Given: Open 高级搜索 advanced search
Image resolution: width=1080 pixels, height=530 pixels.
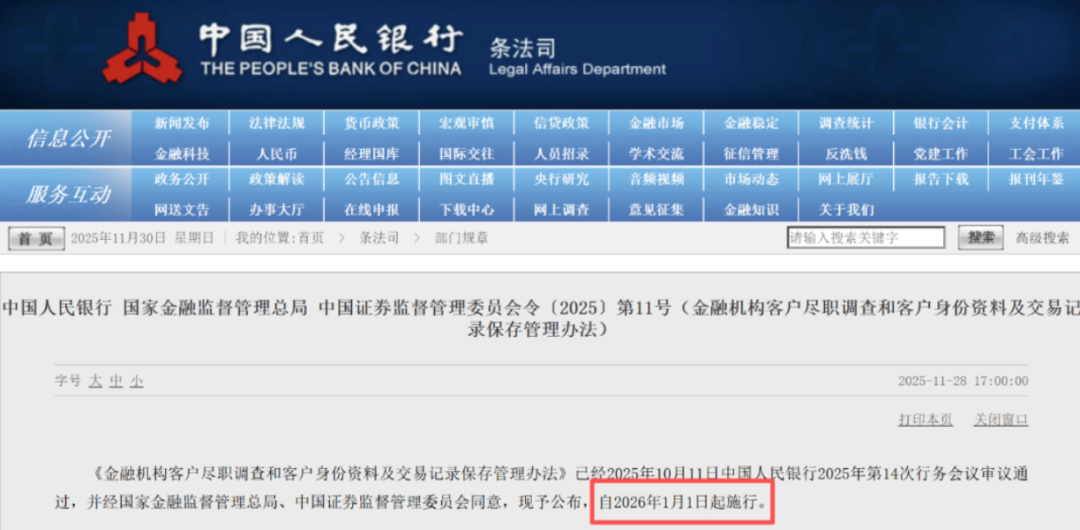Looking at the screenshot, I should coord(1042,238).
